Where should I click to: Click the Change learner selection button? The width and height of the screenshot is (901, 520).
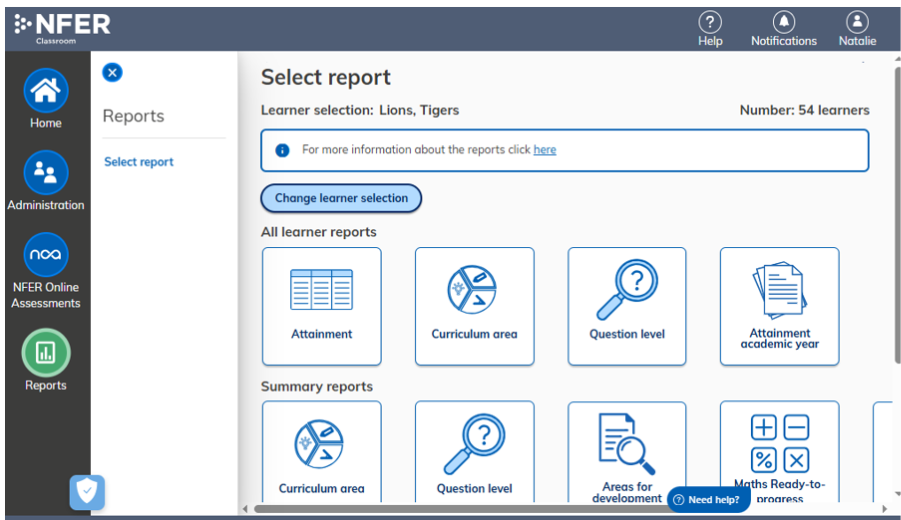pyautogui.click(x=341, y=198)
